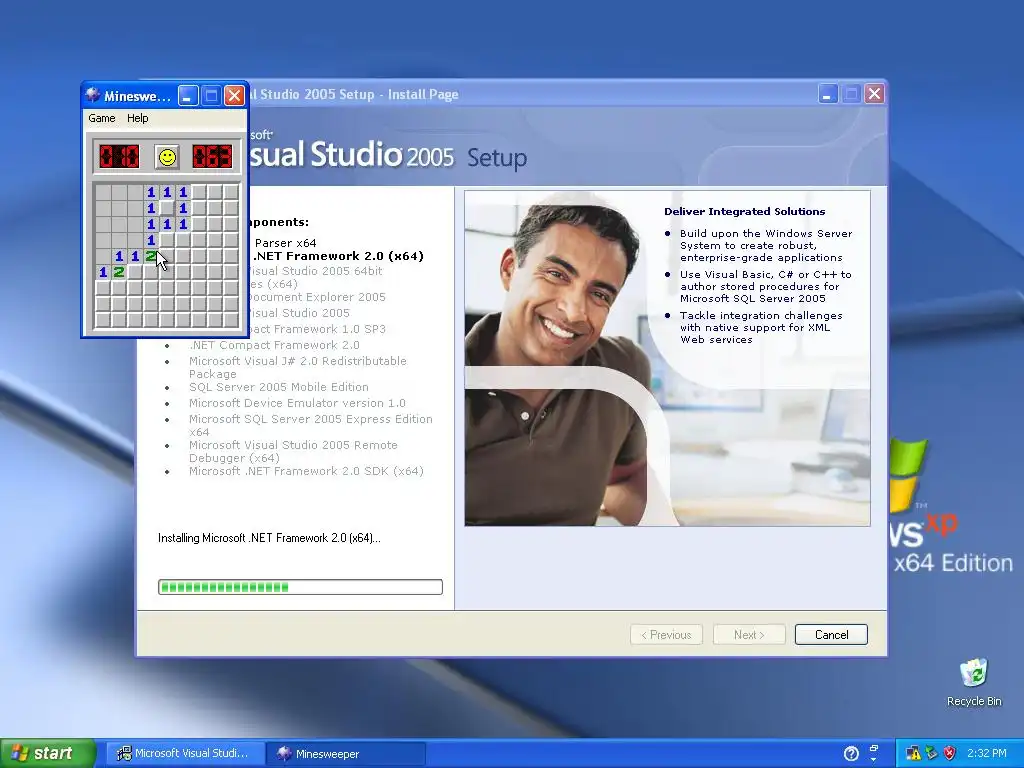Click the 'Deliver Integrated Solutions' heading
The image size is (1024, 768).
pyautogui.click(x=744, y=212)
